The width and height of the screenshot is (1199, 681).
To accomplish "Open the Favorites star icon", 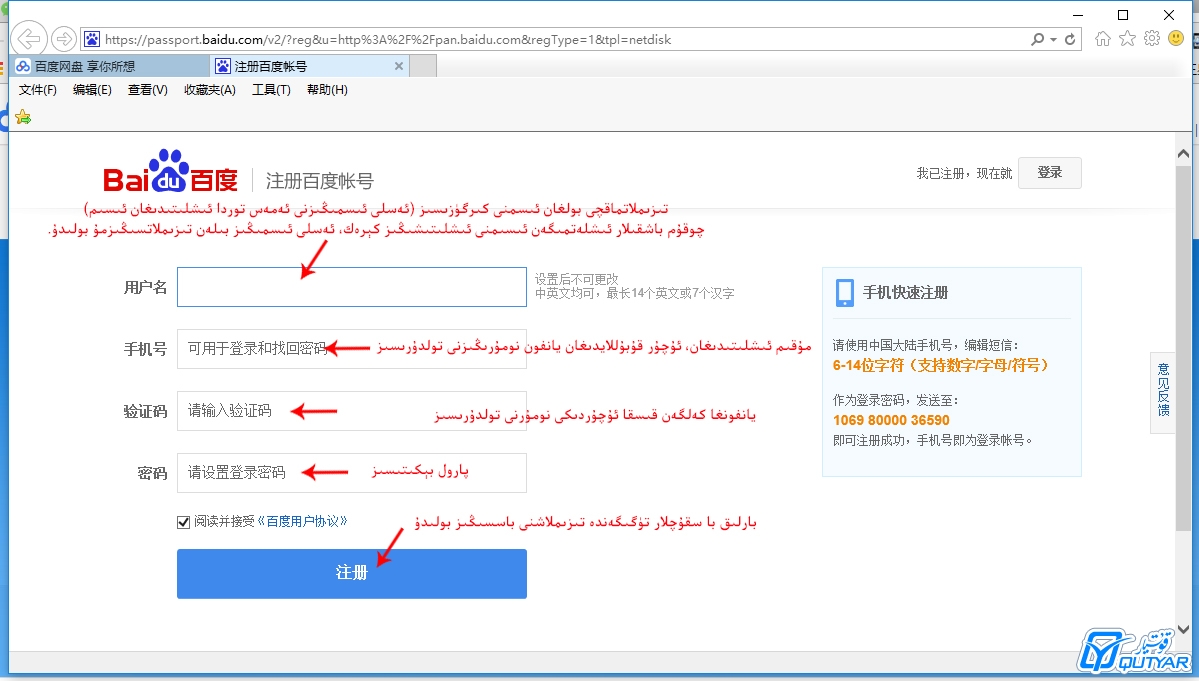I will coord(1127,38).
